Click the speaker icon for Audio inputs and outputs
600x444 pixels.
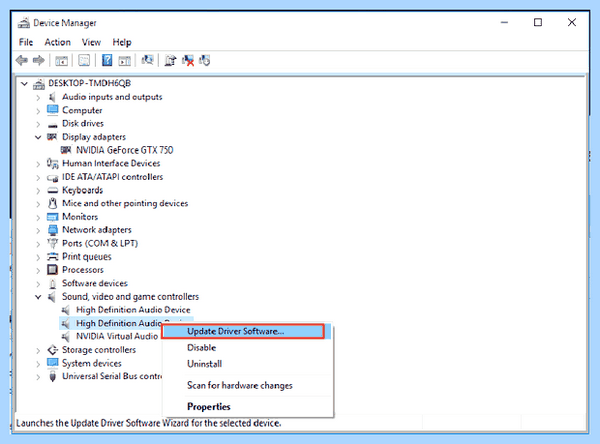tap(52, 97)
